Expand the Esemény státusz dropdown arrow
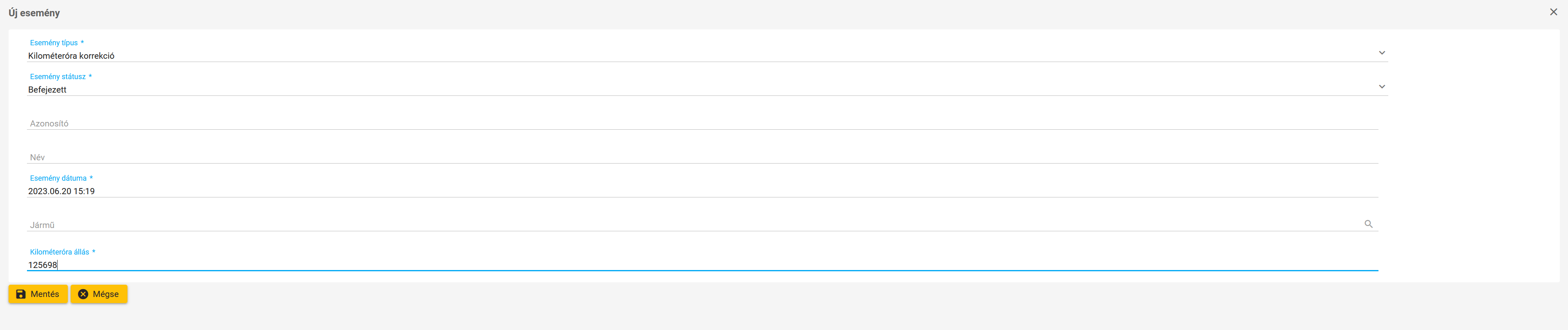The height and width of the screenshot is (330, 1568). (x=1382, y=87)
